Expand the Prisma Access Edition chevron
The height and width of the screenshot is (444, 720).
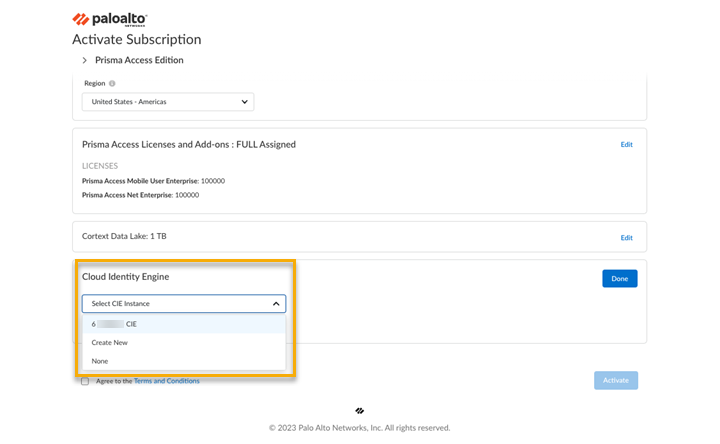84,61
